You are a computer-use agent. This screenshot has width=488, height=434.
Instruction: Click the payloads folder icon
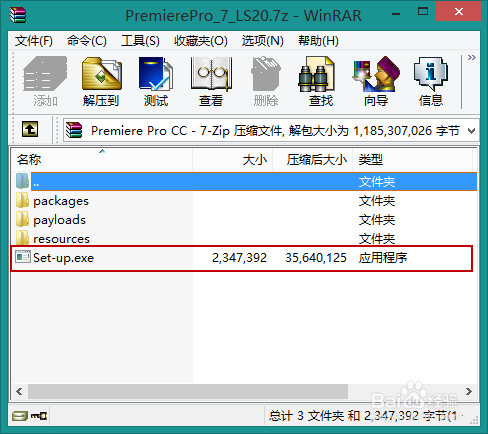click(x=22, y=219)
